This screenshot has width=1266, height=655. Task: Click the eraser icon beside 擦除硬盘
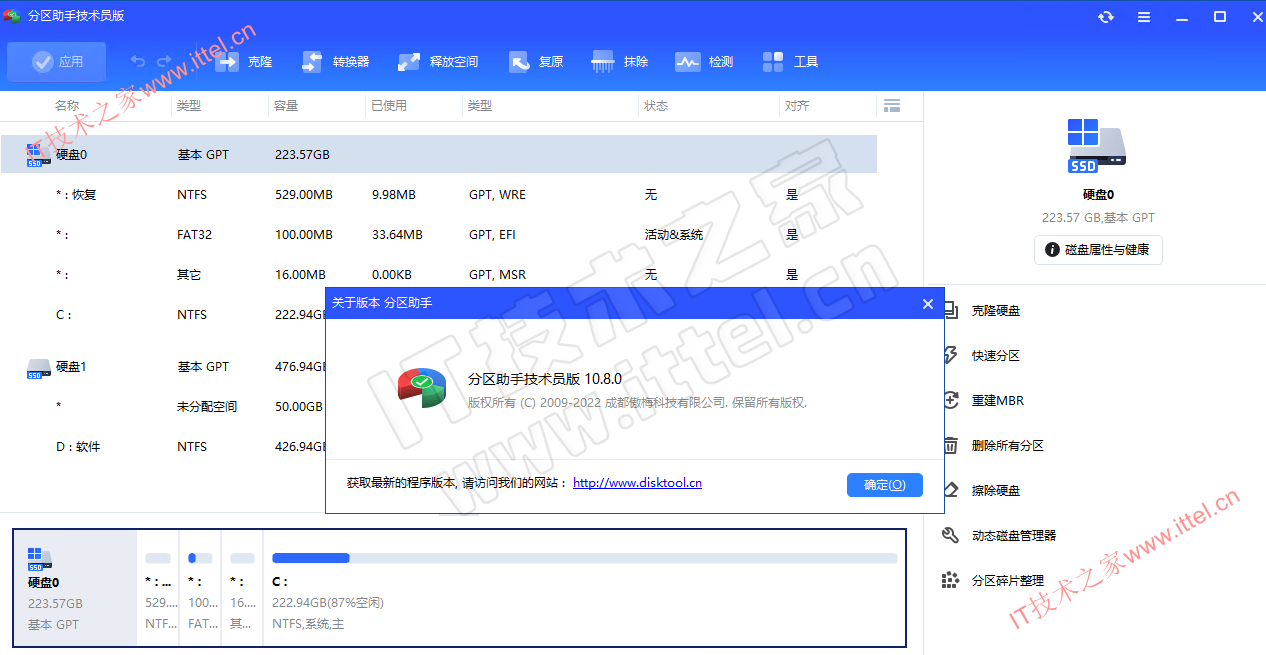(x=951, y=490)
